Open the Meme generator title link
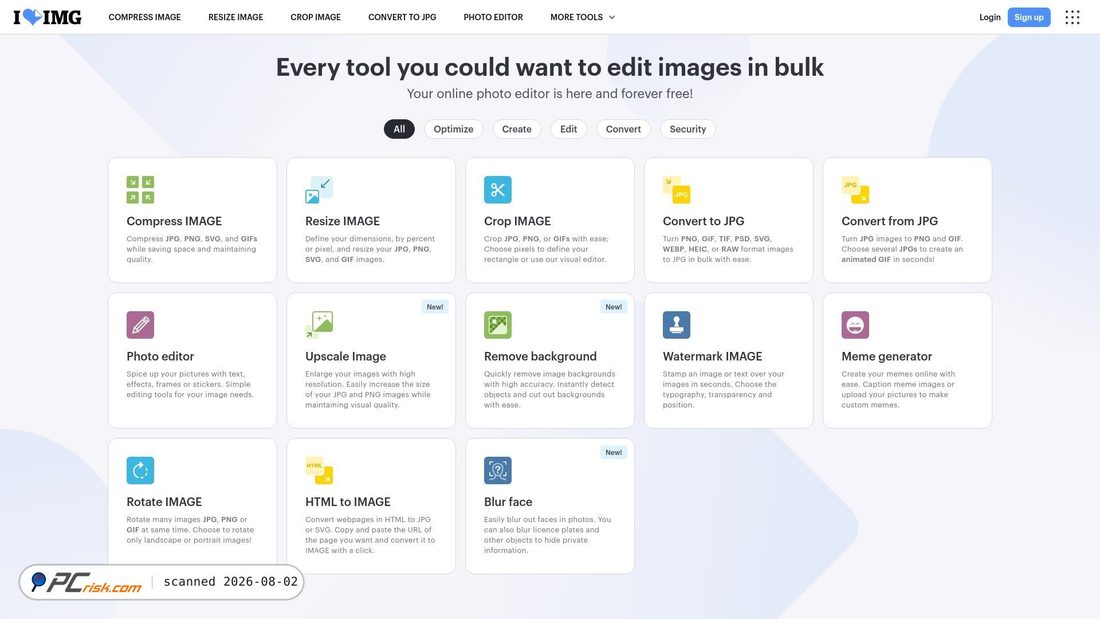 click(x=887, y=357)
